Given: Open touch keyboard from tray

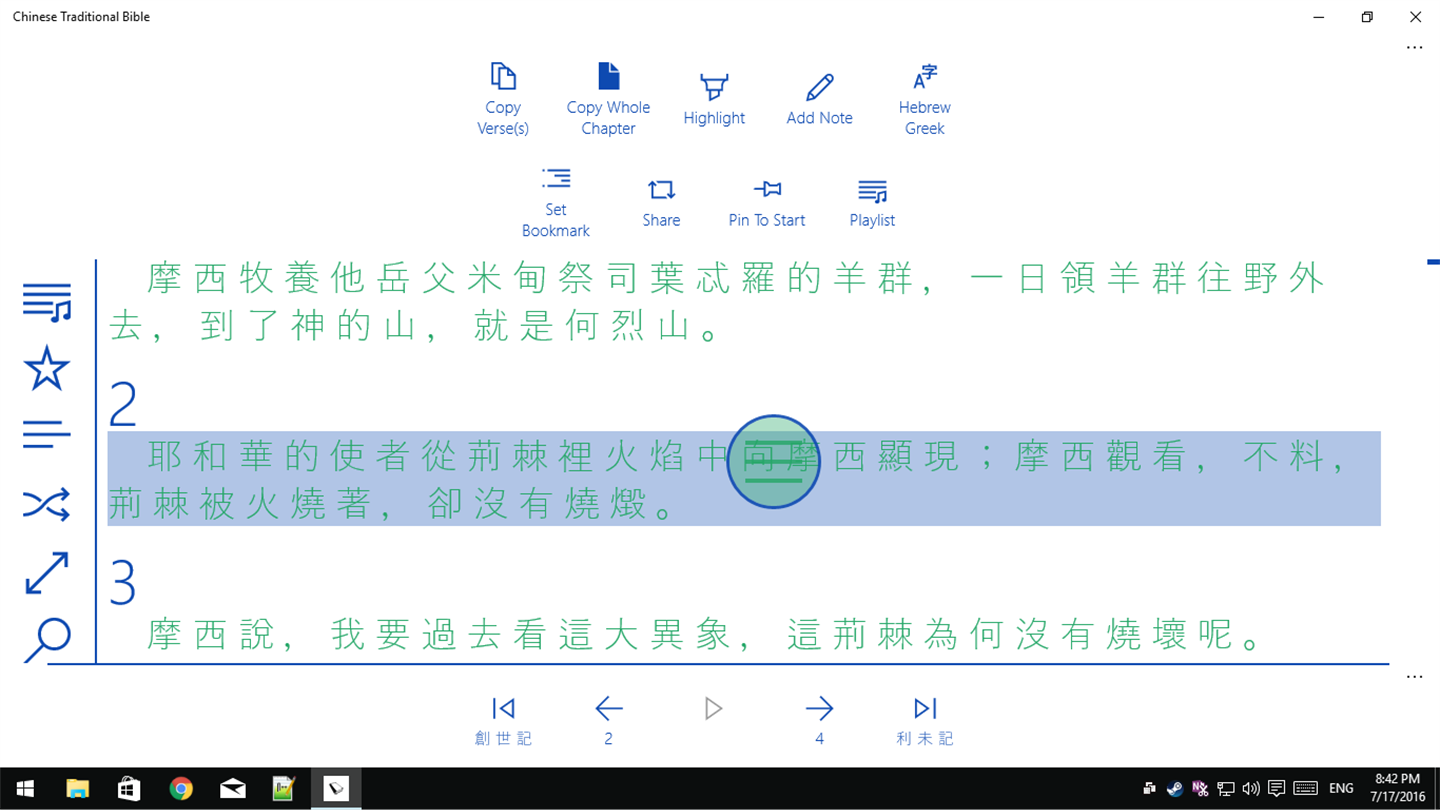Looking at the screenshot, I should pos(1306,789).
